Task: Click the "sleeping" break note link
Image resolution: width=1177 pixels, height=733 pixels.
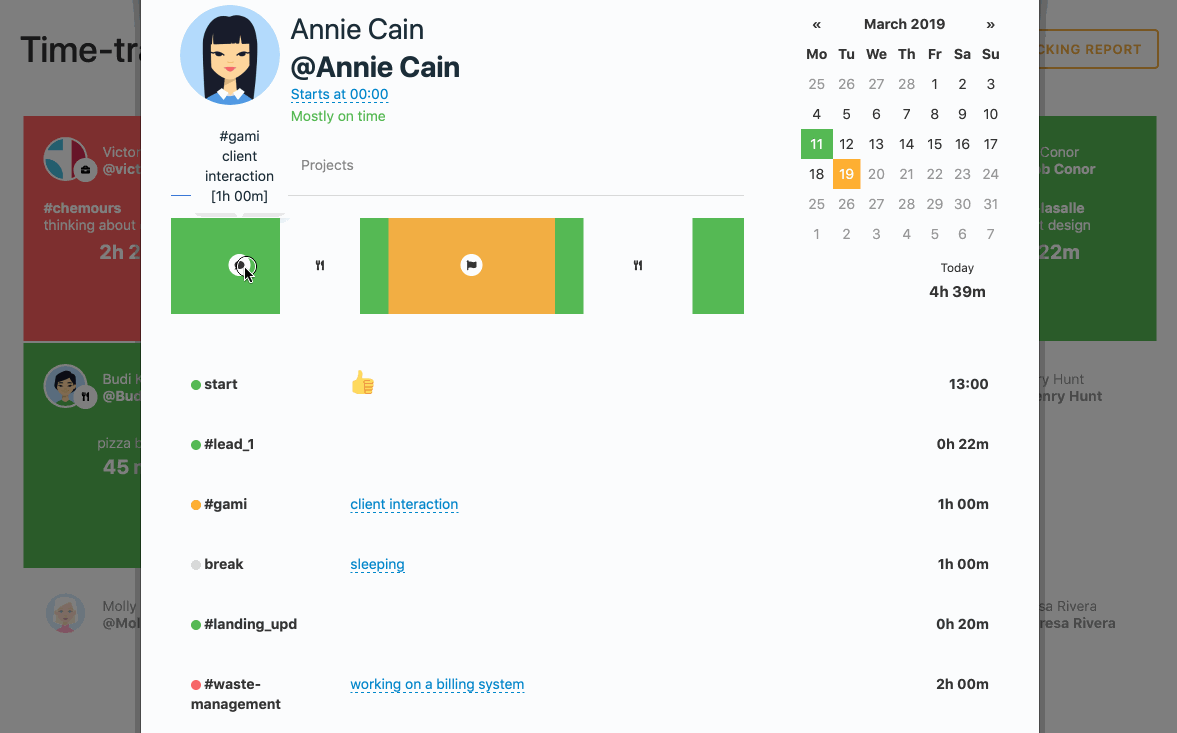Action: tap(377, 564)
